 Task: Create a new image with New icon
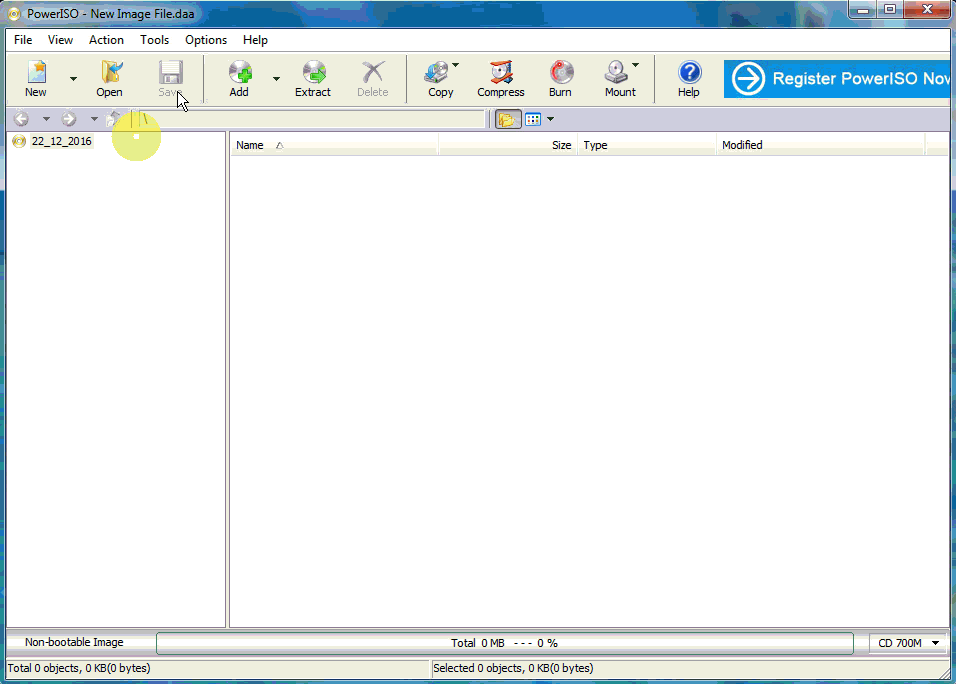[36, 78]
